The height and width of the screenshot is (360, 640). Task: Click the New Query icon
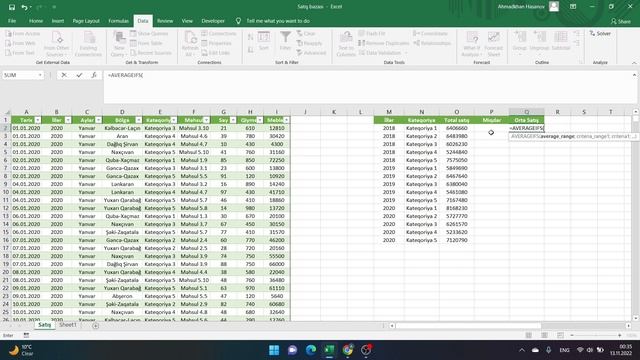(119, 38)
